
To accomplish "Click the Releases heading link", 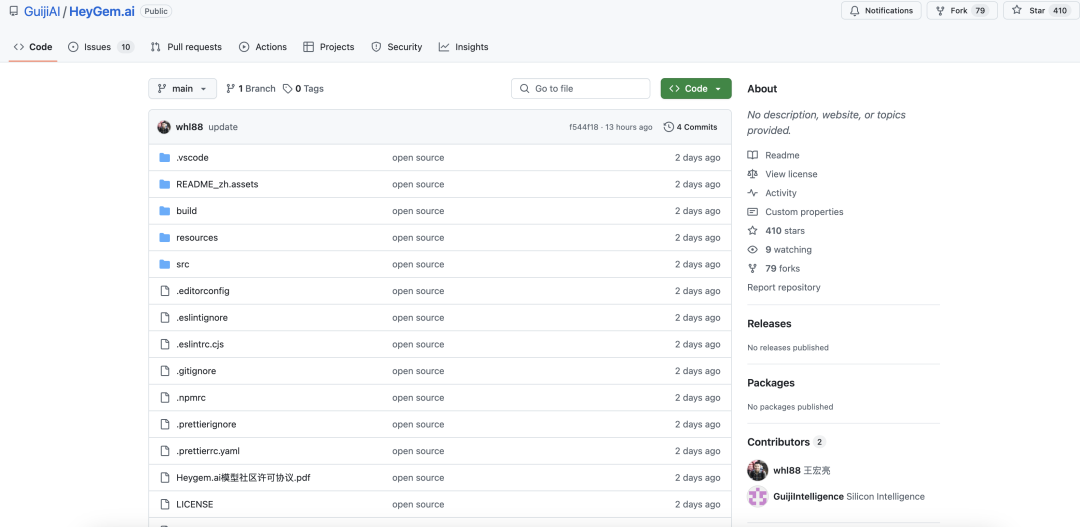I will tap(769, 324).
